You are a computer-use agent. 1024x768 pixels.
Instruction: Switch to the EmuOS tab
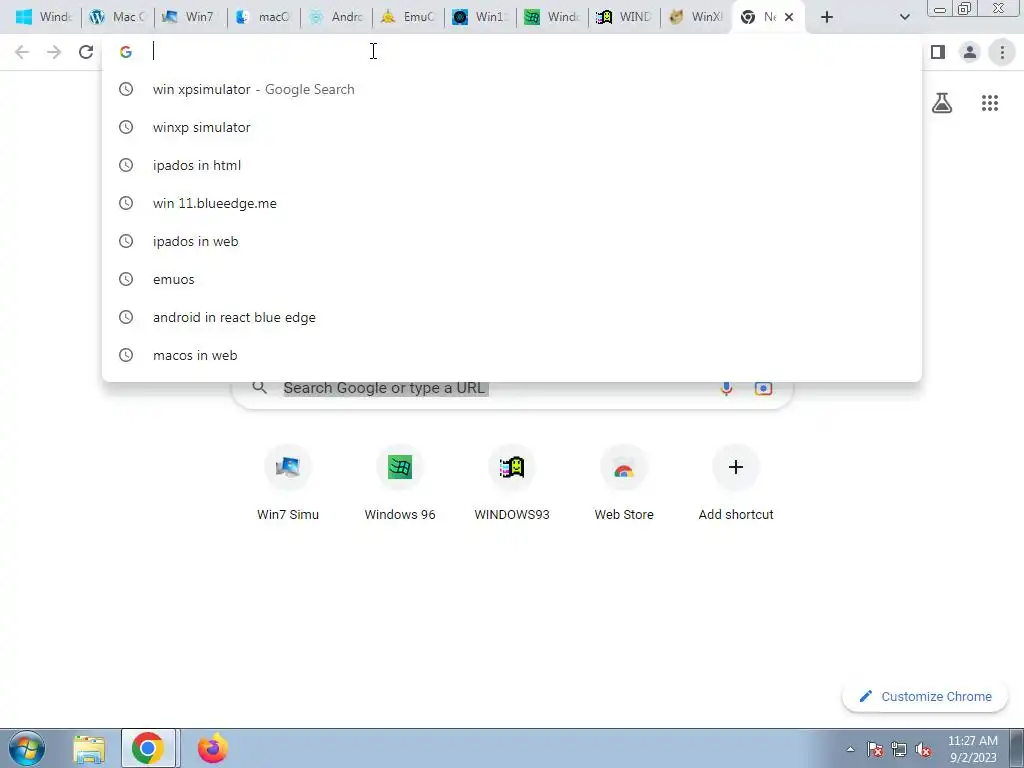tap(408, 17)
